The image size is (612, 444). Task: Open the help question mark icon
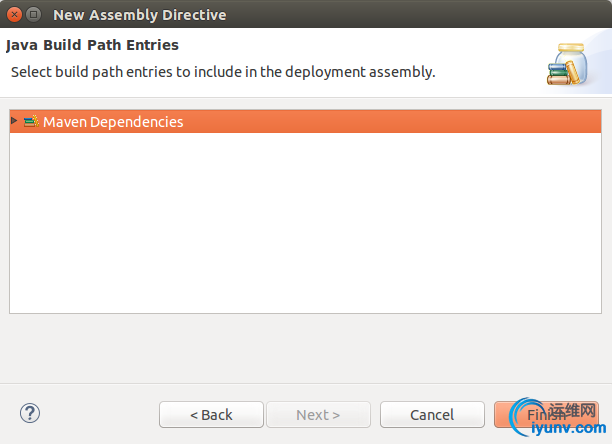(x=30, y=413)
